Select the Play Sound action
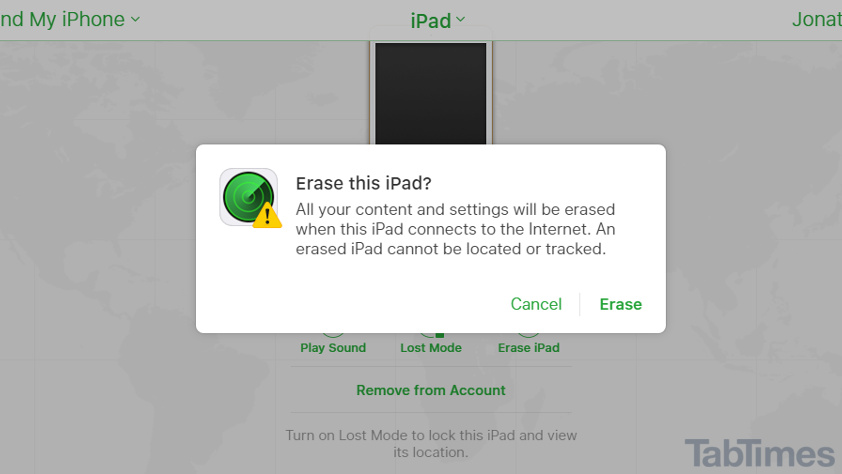The height and width of the screenshot is (474, 842). pyautogui.click(x=333, y=348)
